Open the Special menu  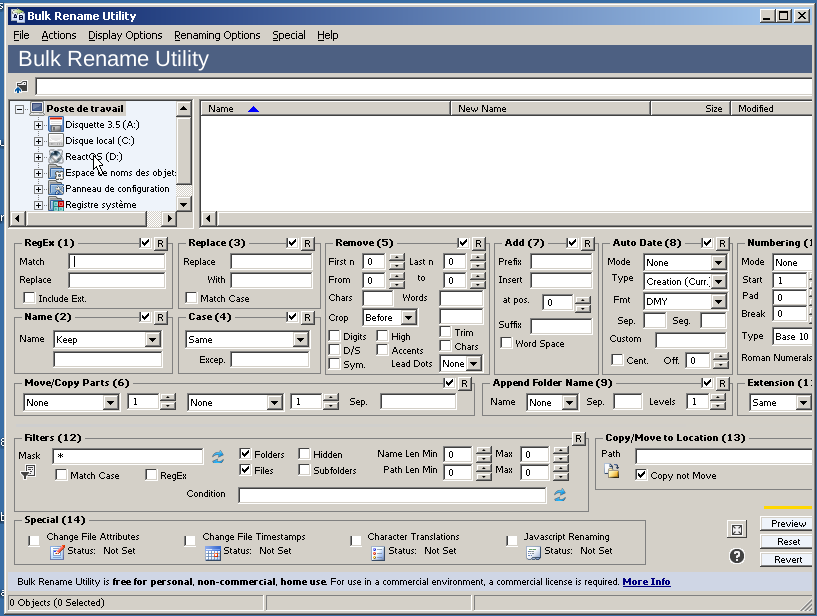point(289,35)
